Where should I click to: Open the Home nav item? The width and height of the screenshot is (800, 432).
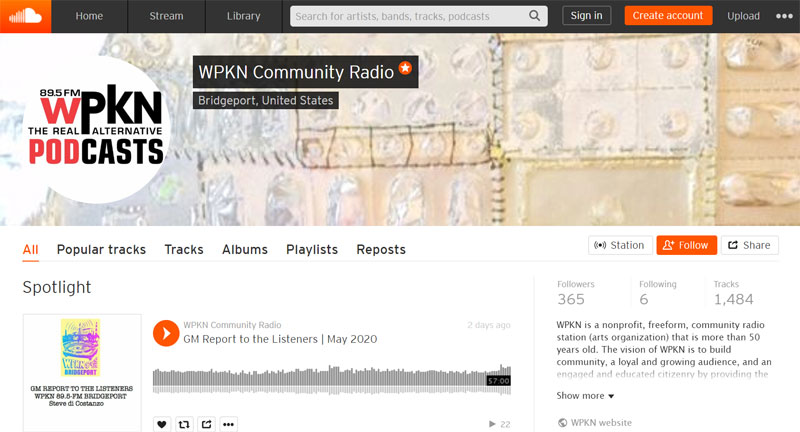[x=89, y=16]
